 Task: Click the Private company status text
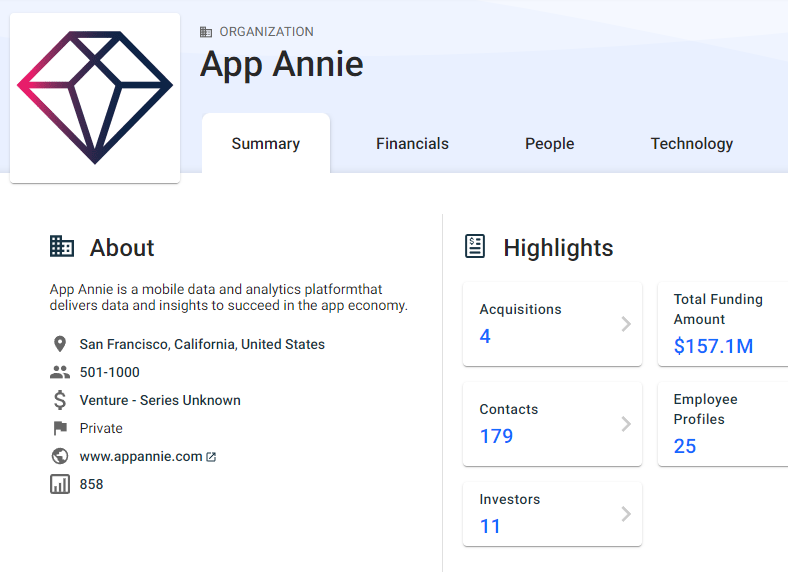[101, 428]
